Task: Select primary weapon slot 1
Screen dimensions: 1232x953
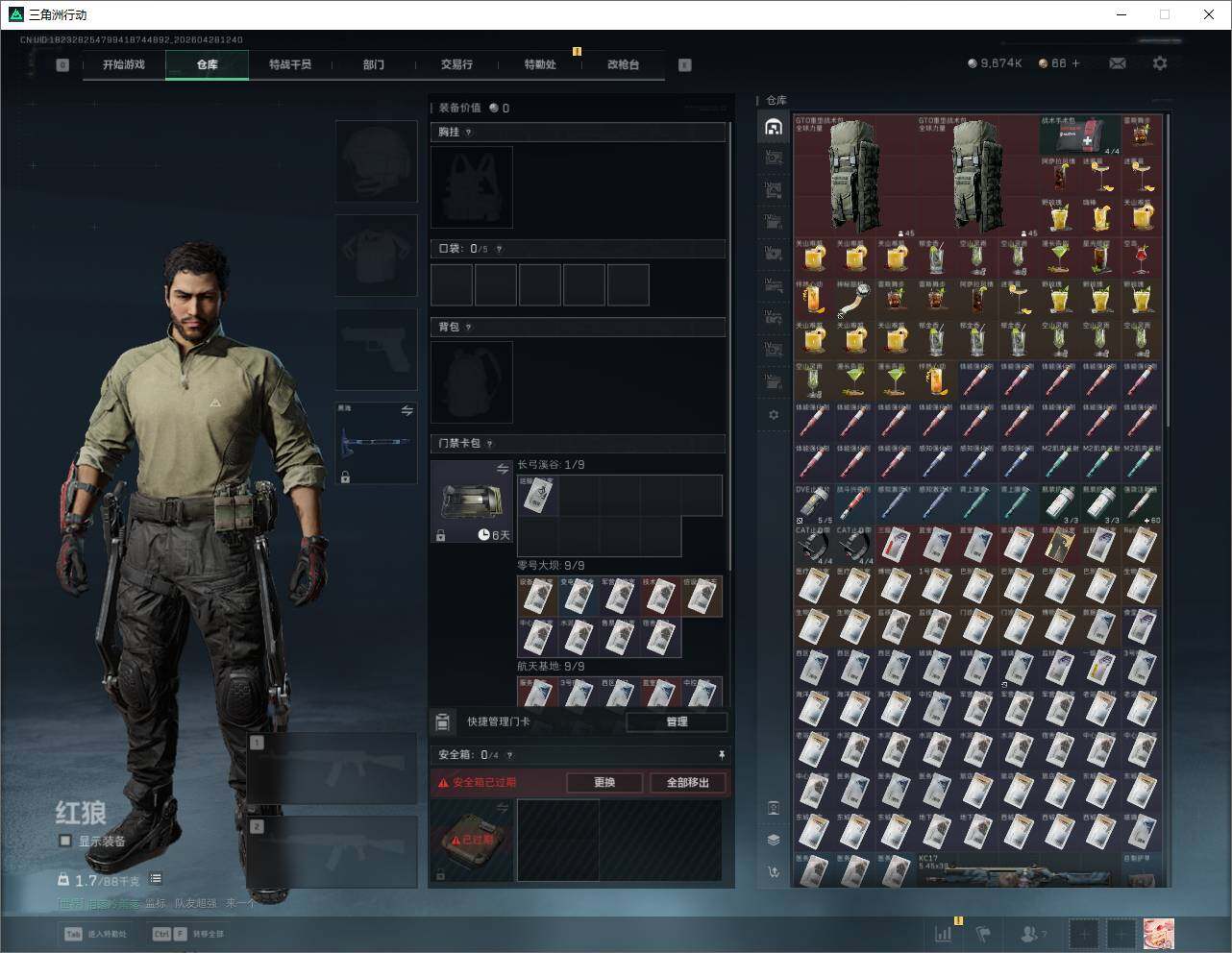Action: tap(333, 769)
